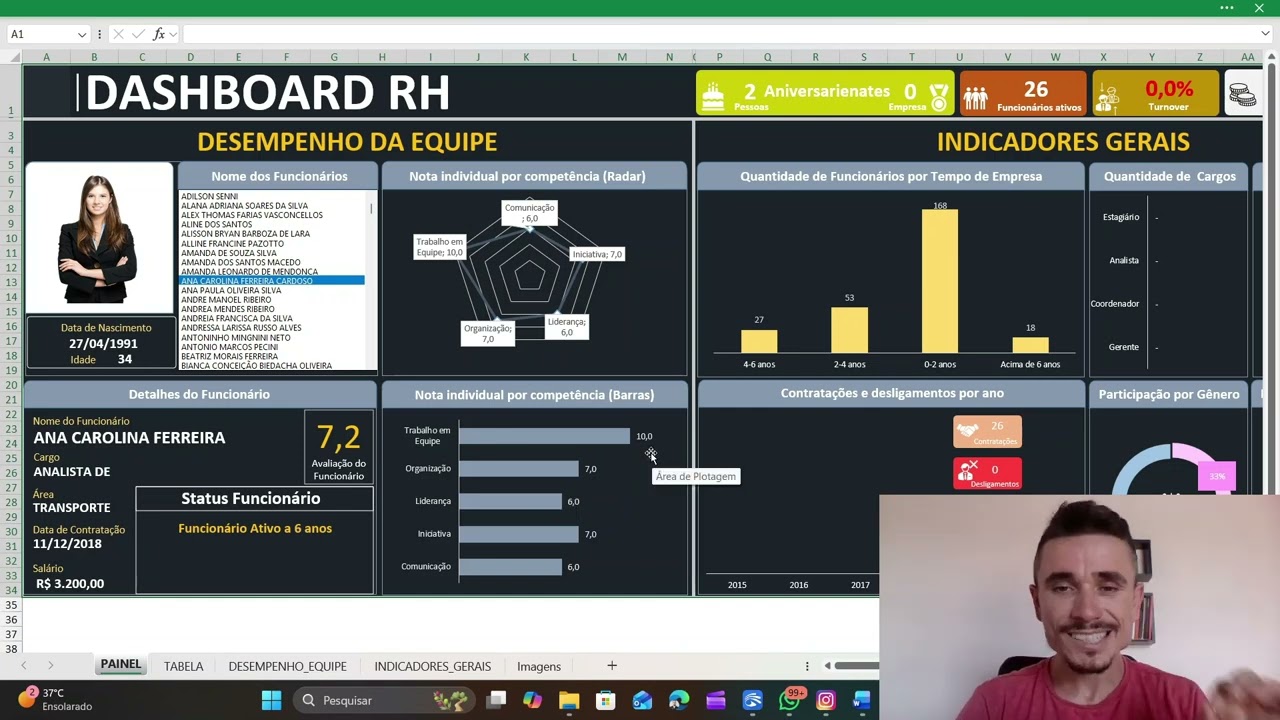Select column header M
This screenshot has height=720, width=1280.
pyautogui.click(x=621, y=57)
